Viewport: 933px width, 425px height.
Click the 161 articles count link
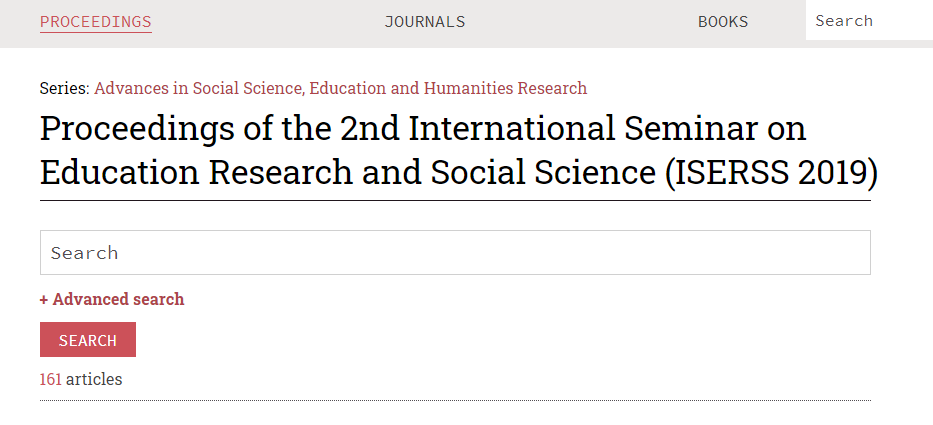[x=51, y=379]
